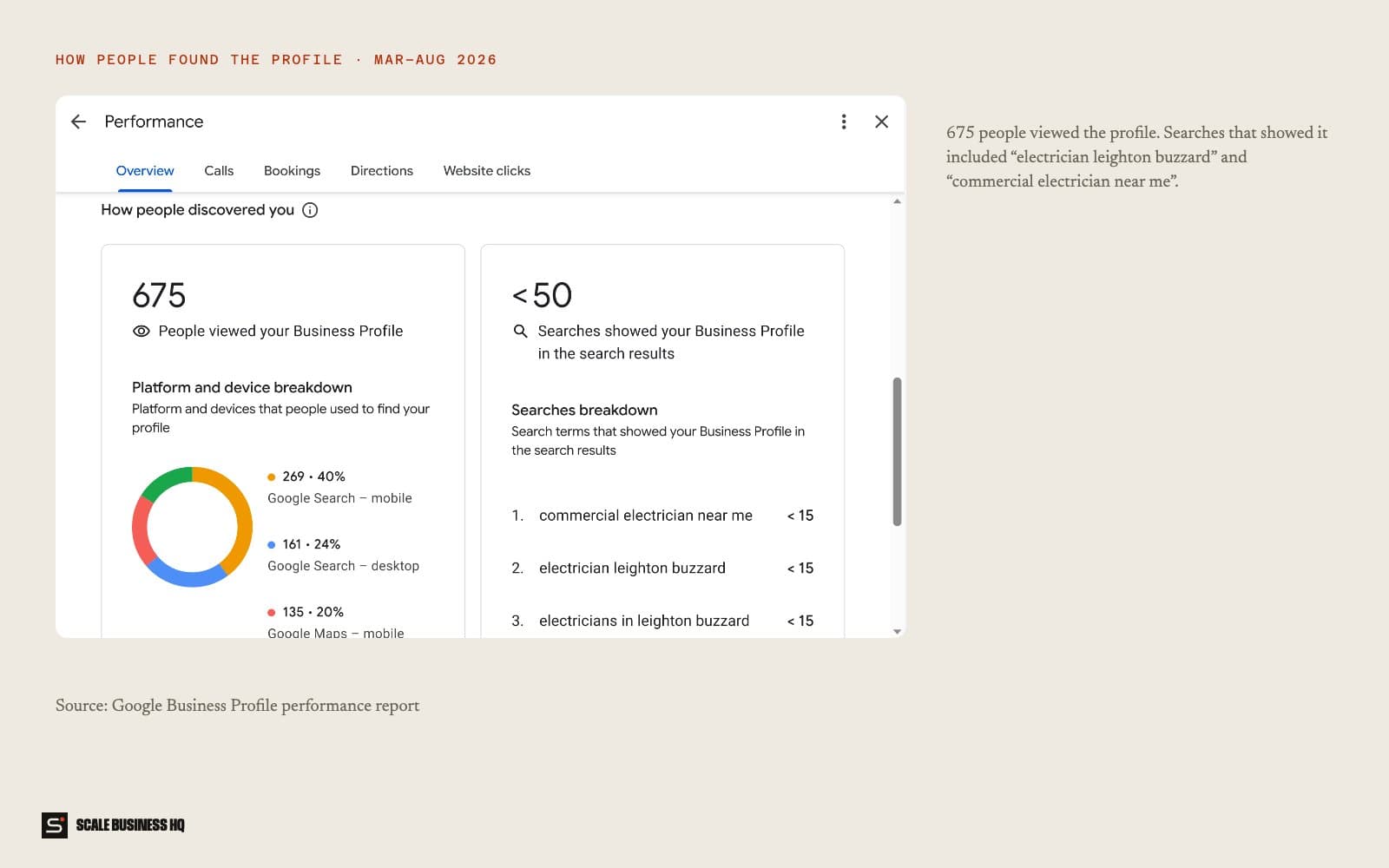Click the scrollbar up arrow
1389x868 pixels.
(897, 201)
